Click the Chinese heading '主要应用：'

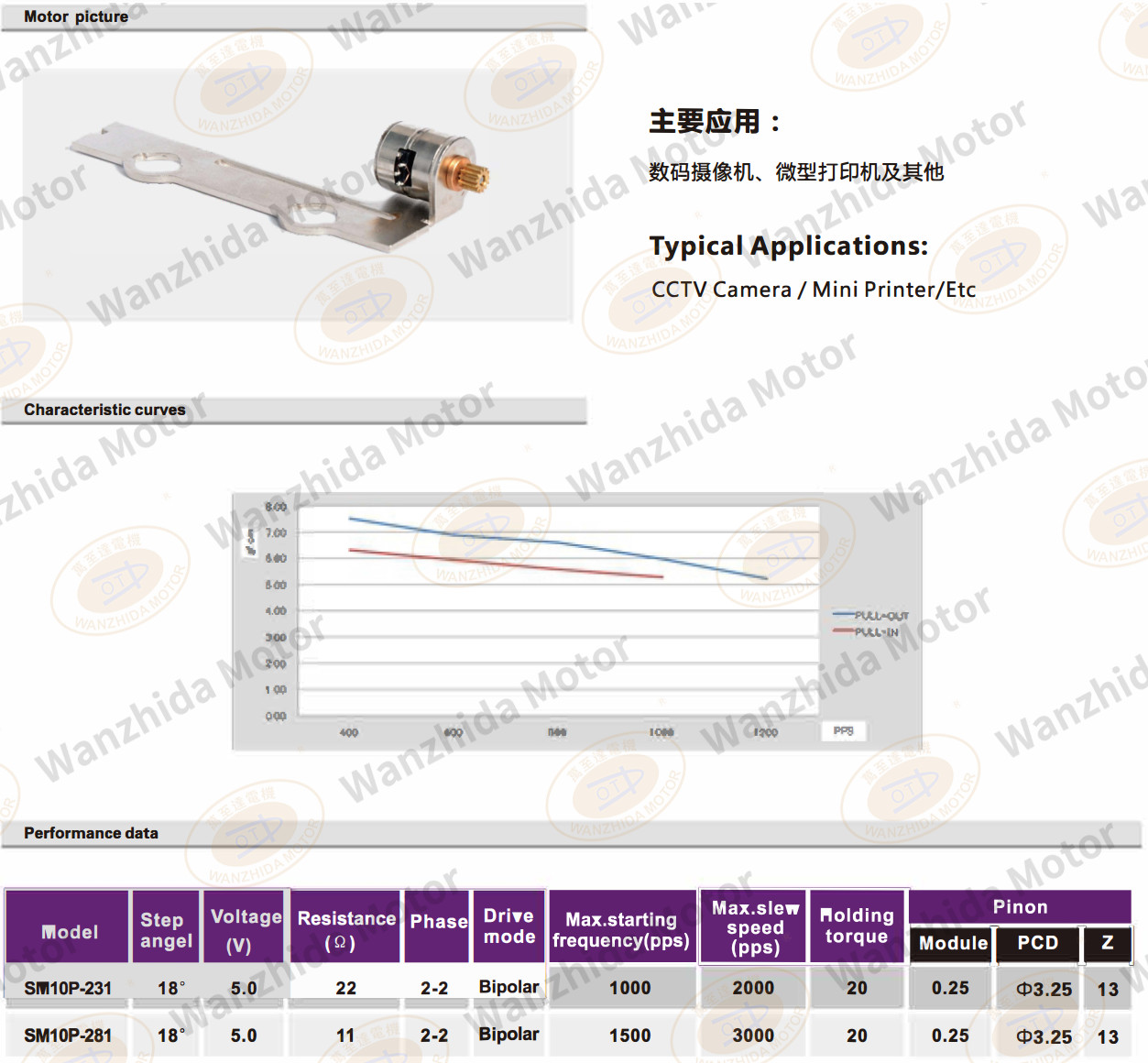(x=715, y=122)
